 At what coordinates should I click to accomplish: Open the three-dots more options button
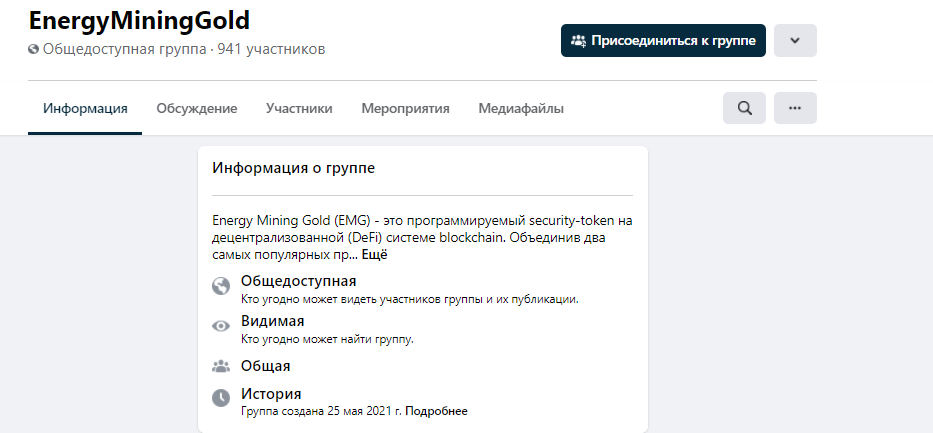click(795, 108)
